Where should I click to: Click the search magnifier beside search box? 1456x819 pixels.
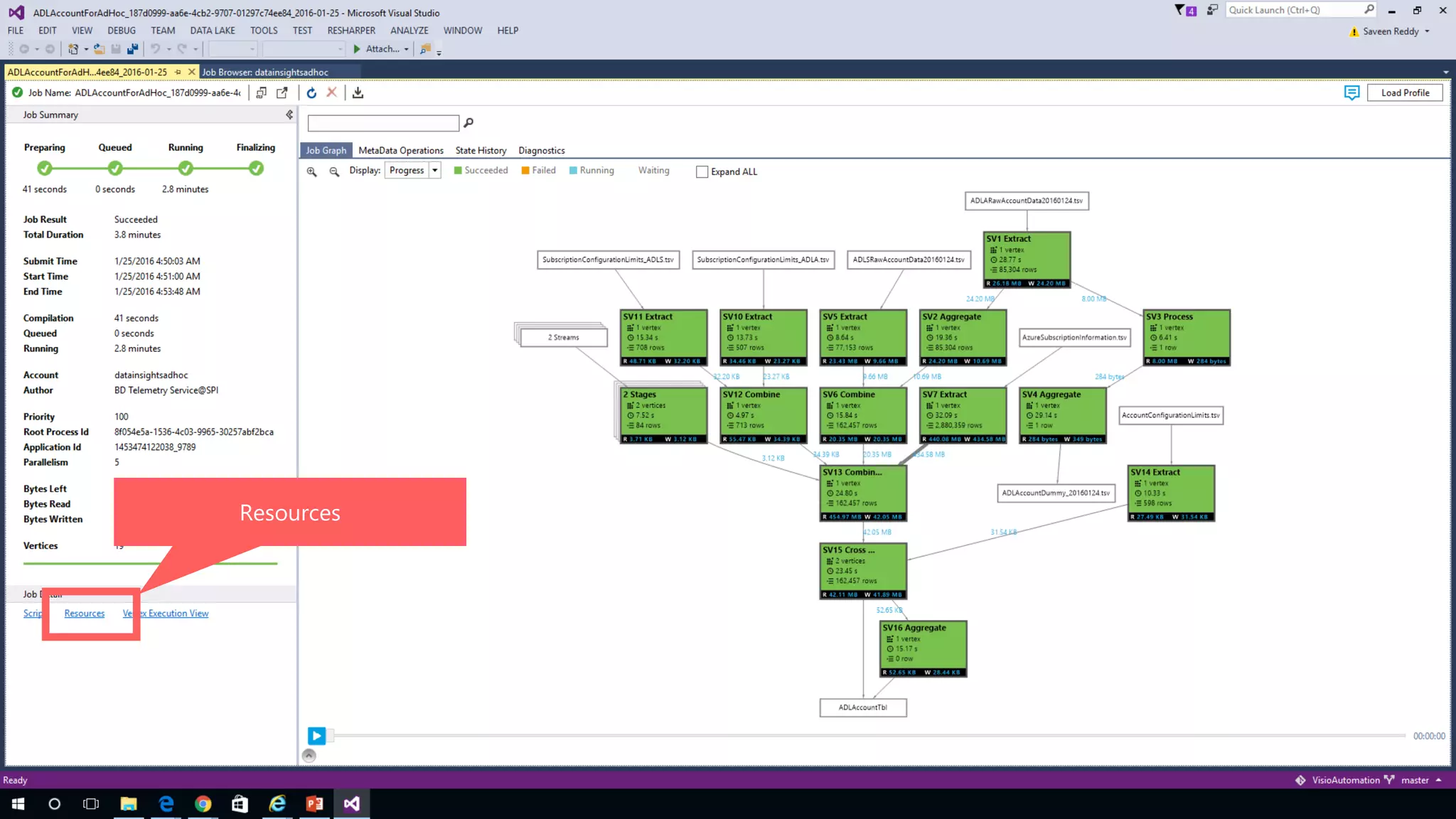[x=468, y=123]
